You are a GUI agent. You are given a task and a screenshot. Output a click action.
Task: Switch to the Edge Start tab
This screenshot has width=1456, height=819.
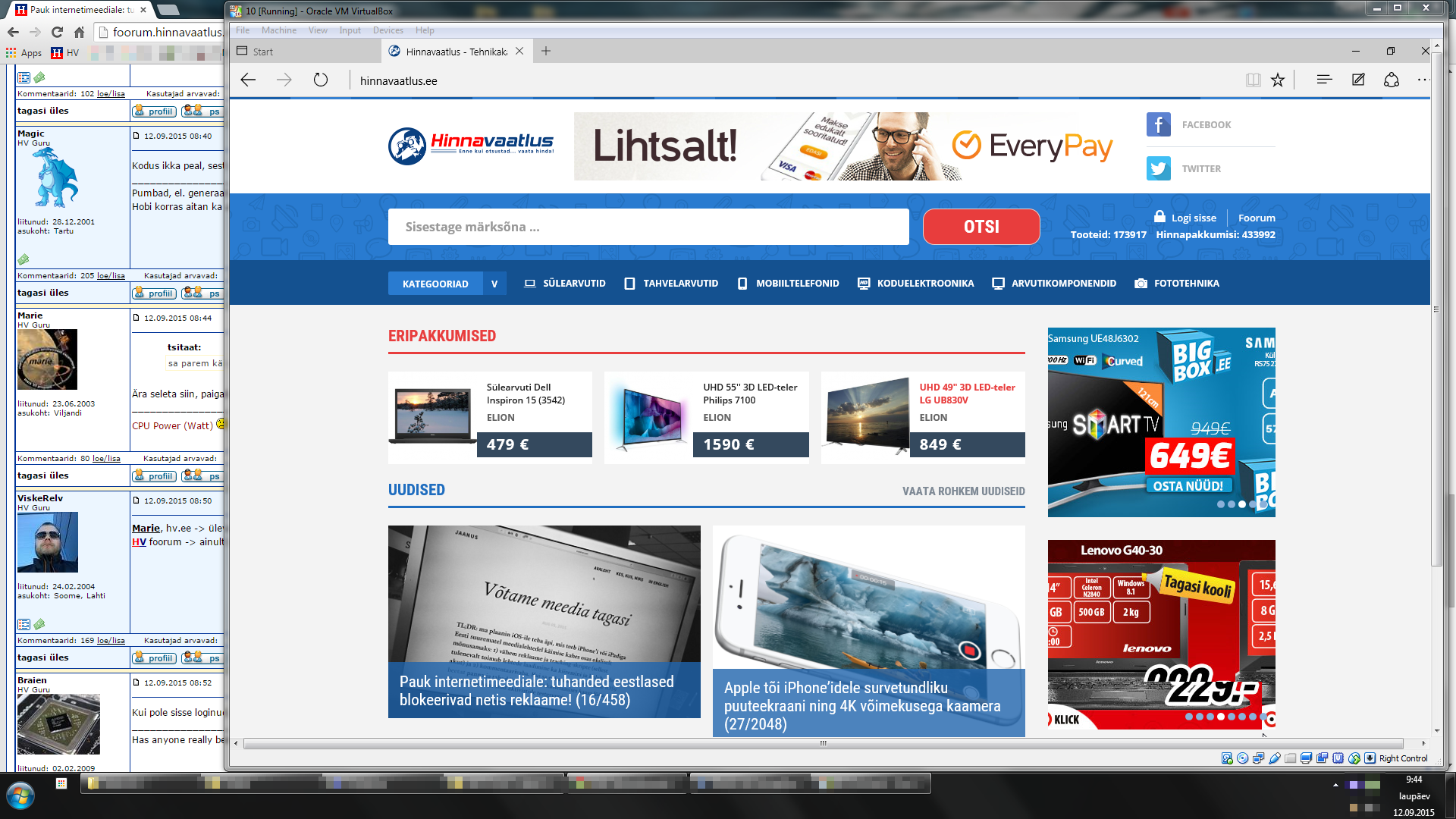click(x=306, y=52)
